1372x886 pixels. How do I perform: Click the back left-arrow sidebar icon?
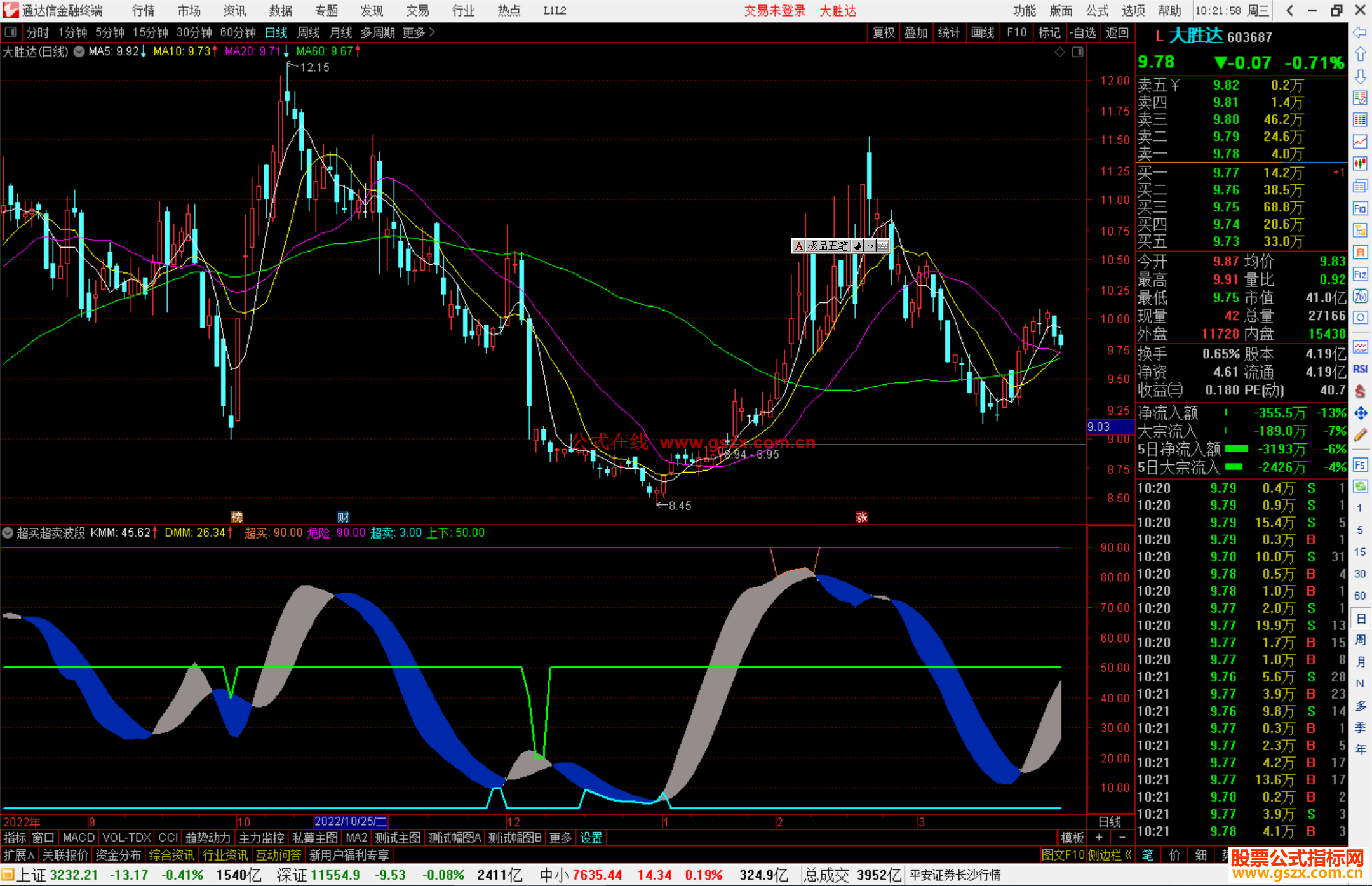coord(1360,32)
